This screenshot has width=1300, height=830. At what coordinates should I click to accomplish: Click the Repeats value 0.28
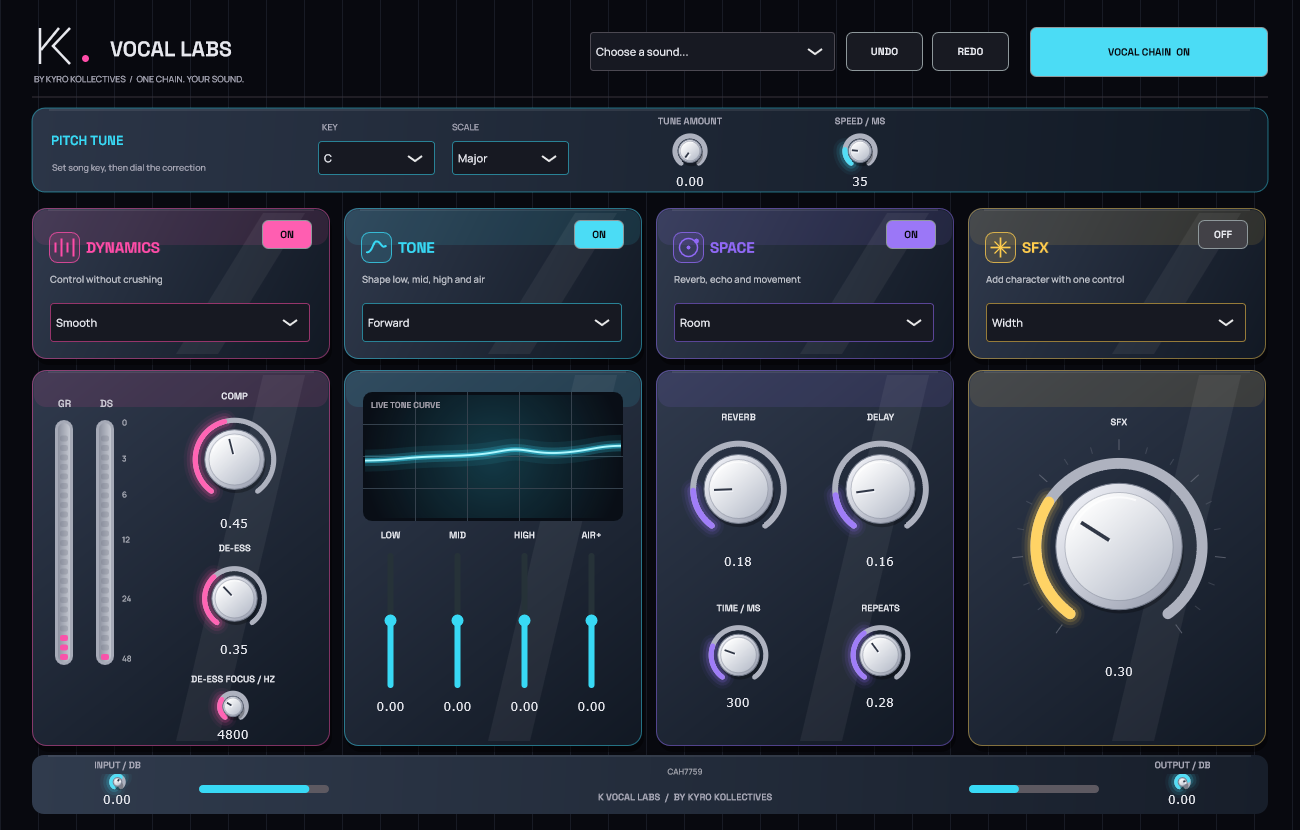(x=880, y=703)
